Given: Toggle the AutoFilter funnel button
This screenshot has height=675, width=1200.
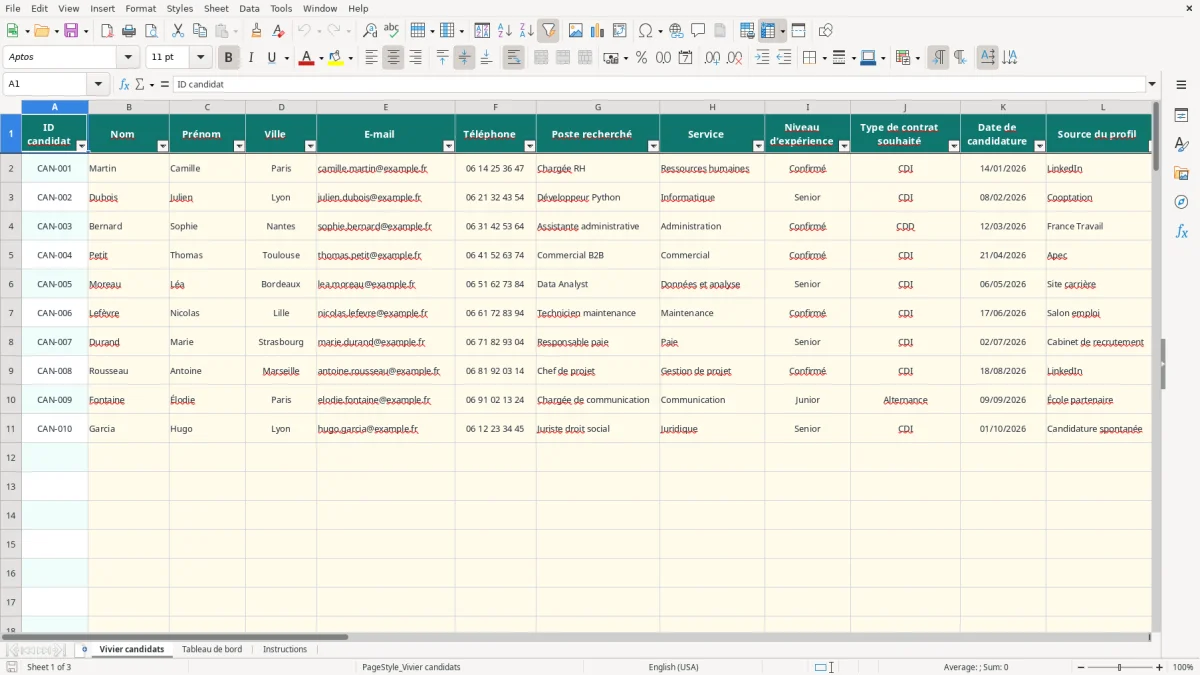Looking at the screenshot, I should (x=549, y=31).
